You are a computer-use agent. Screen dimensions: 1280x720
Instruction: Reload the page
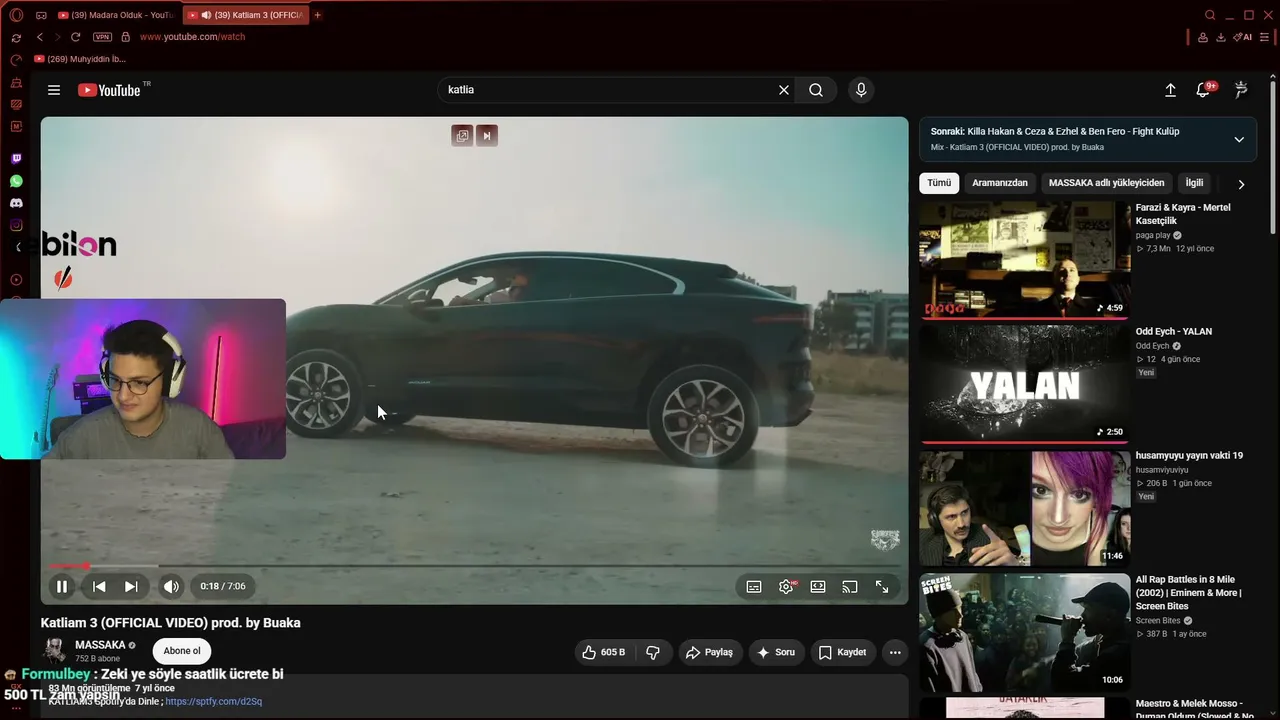tap(75, 37)
